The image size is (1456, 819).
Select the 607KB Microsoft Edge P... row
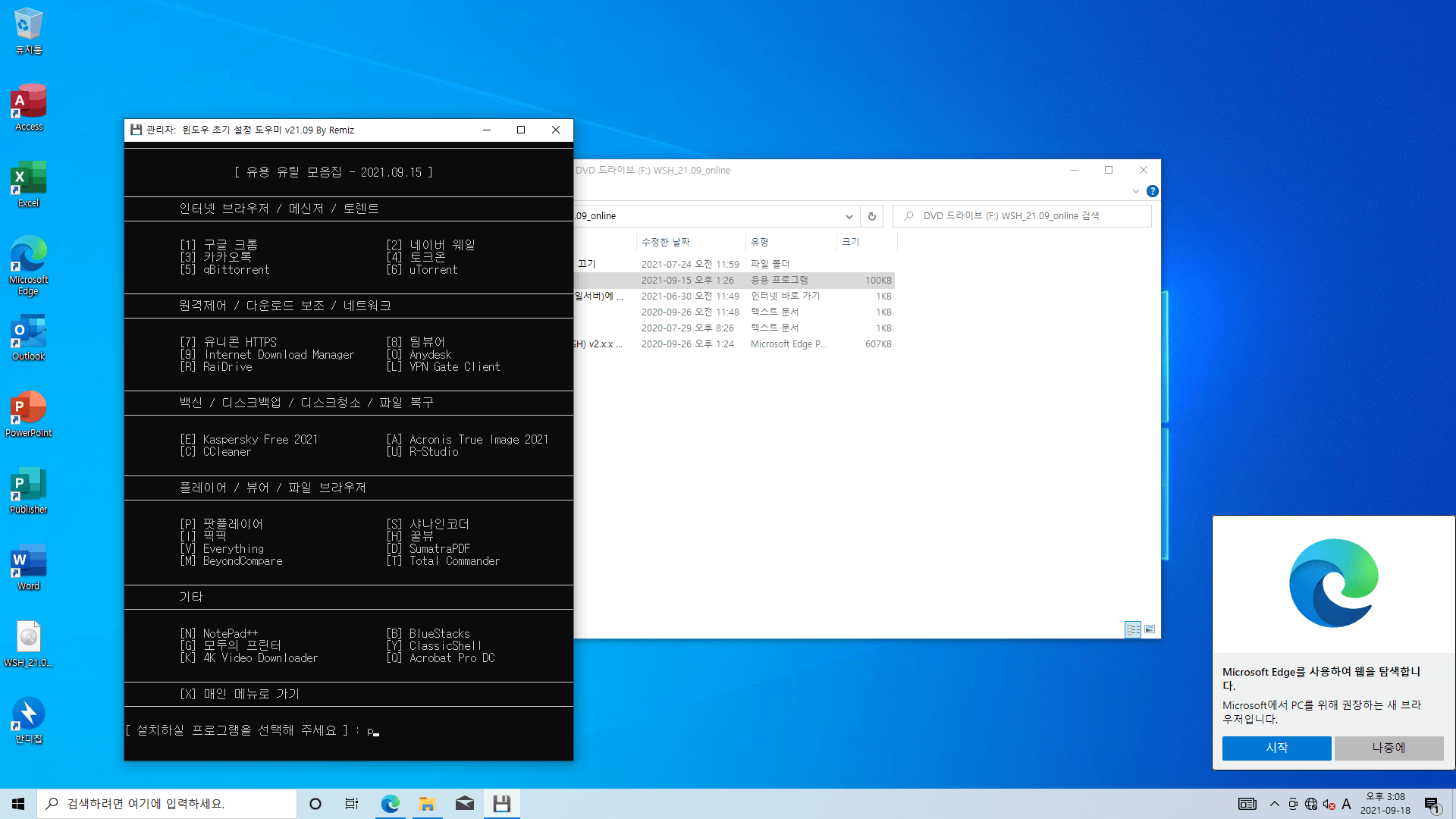pos(734,344)
